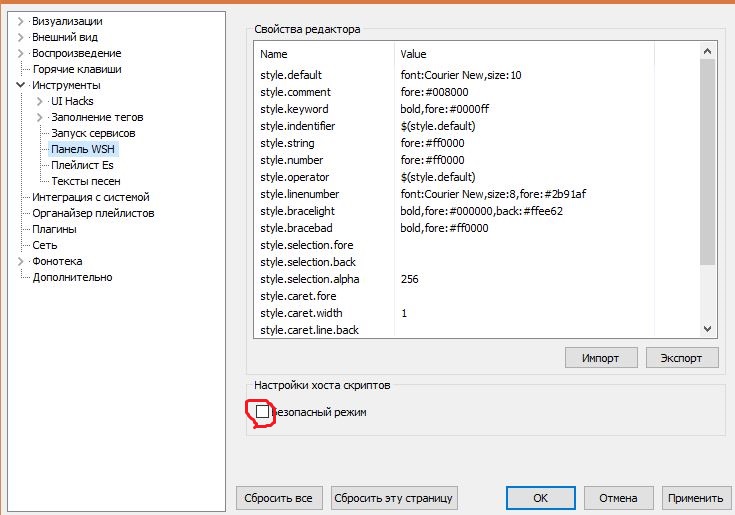This screenshot has height=515, width=735.
Task: Expand the Фонотека tree node
Action: pos(20,261)
